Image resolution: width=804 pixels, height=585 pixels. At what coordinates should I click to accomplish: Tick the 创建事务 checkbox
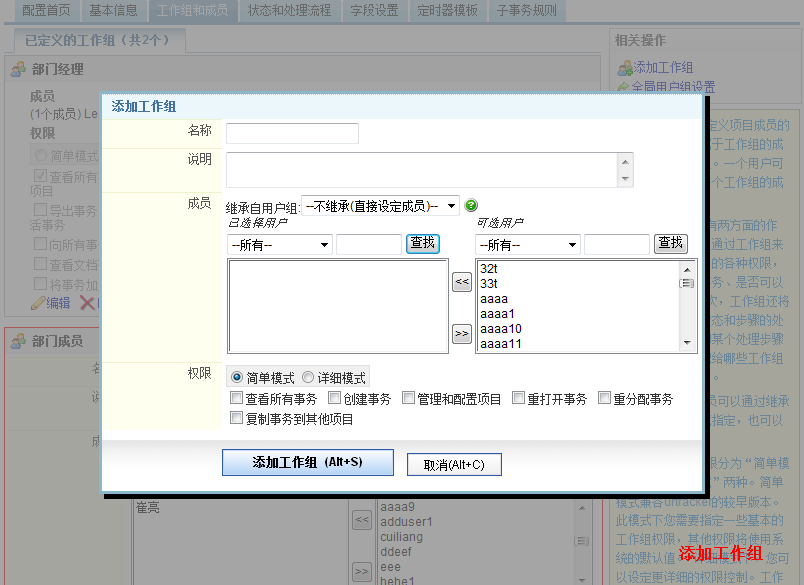pyautogui.click(x=334, y=398)
